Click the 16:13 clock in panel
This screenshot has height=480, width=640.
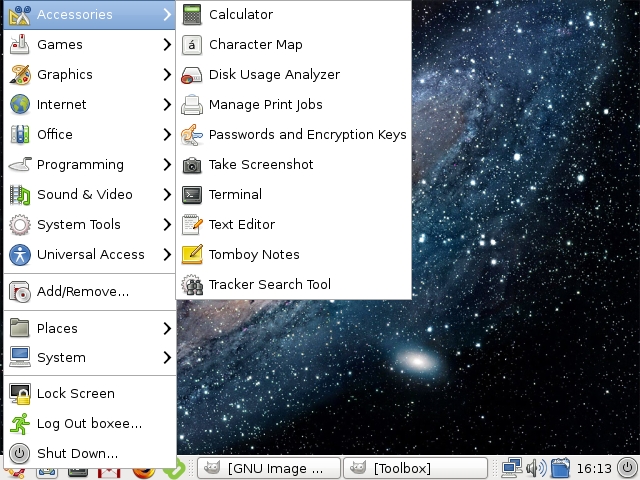click(594, 468)
